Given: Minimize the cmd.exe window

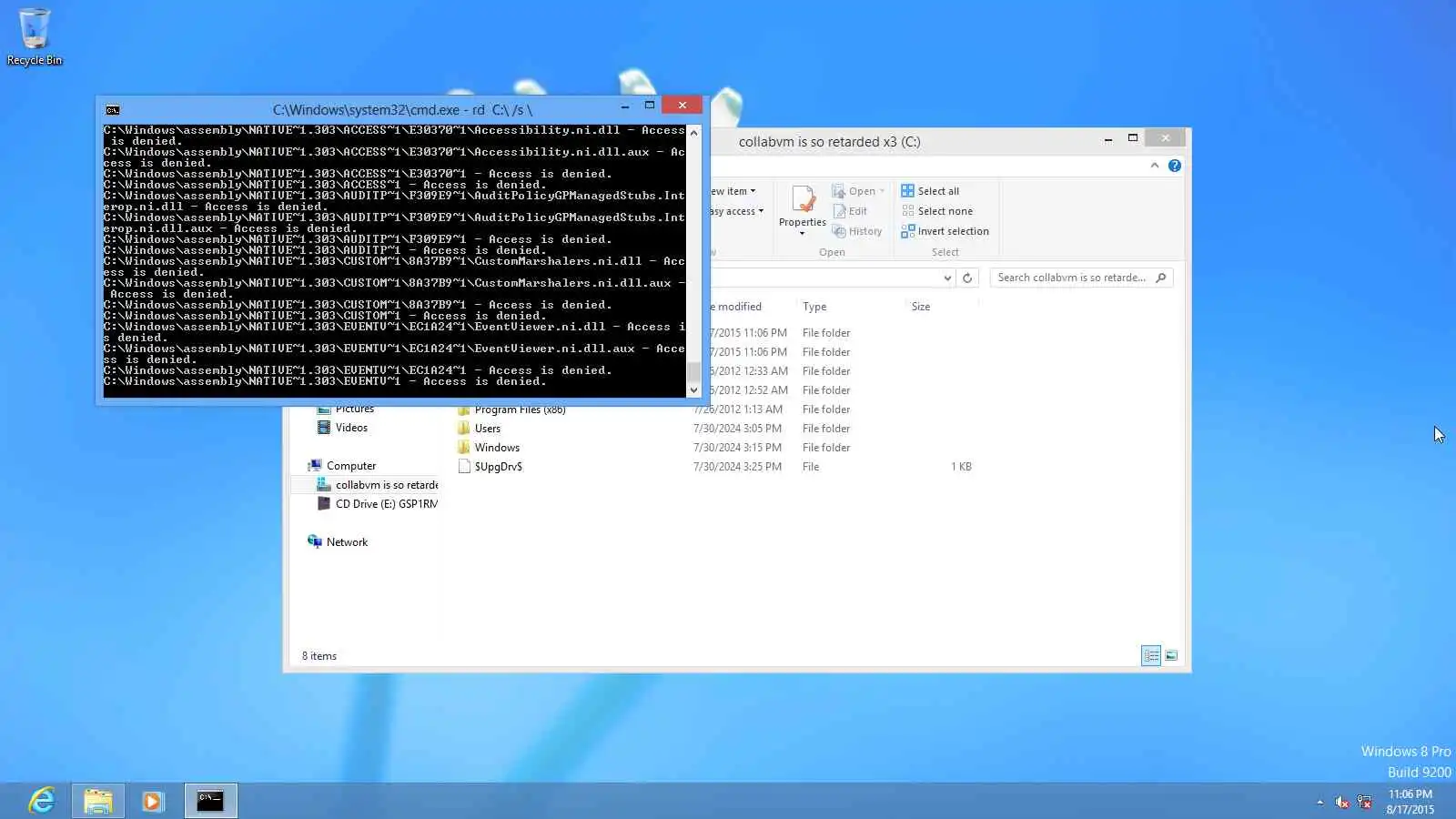Looking at the screenshot, I should pos(625,106).
